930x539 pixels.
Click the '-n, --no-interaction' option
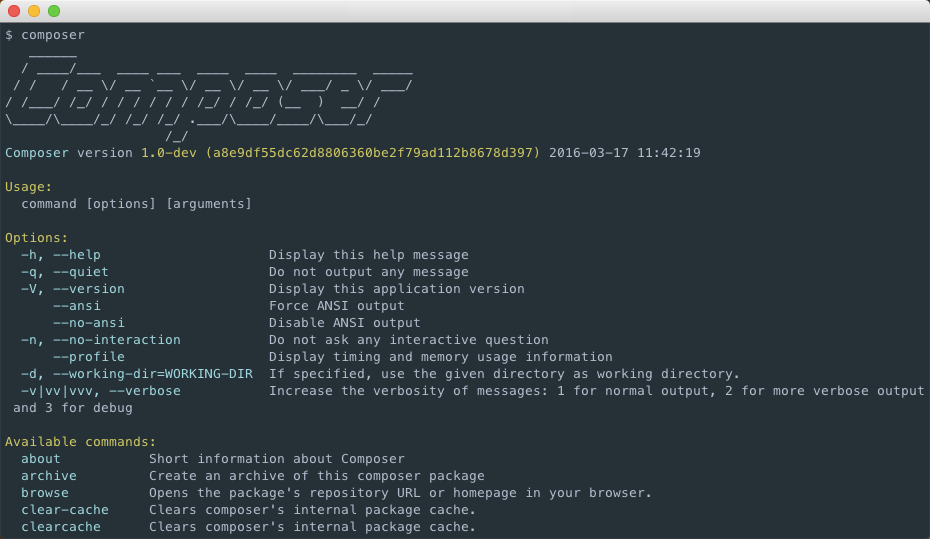click(x=101, y=340)
